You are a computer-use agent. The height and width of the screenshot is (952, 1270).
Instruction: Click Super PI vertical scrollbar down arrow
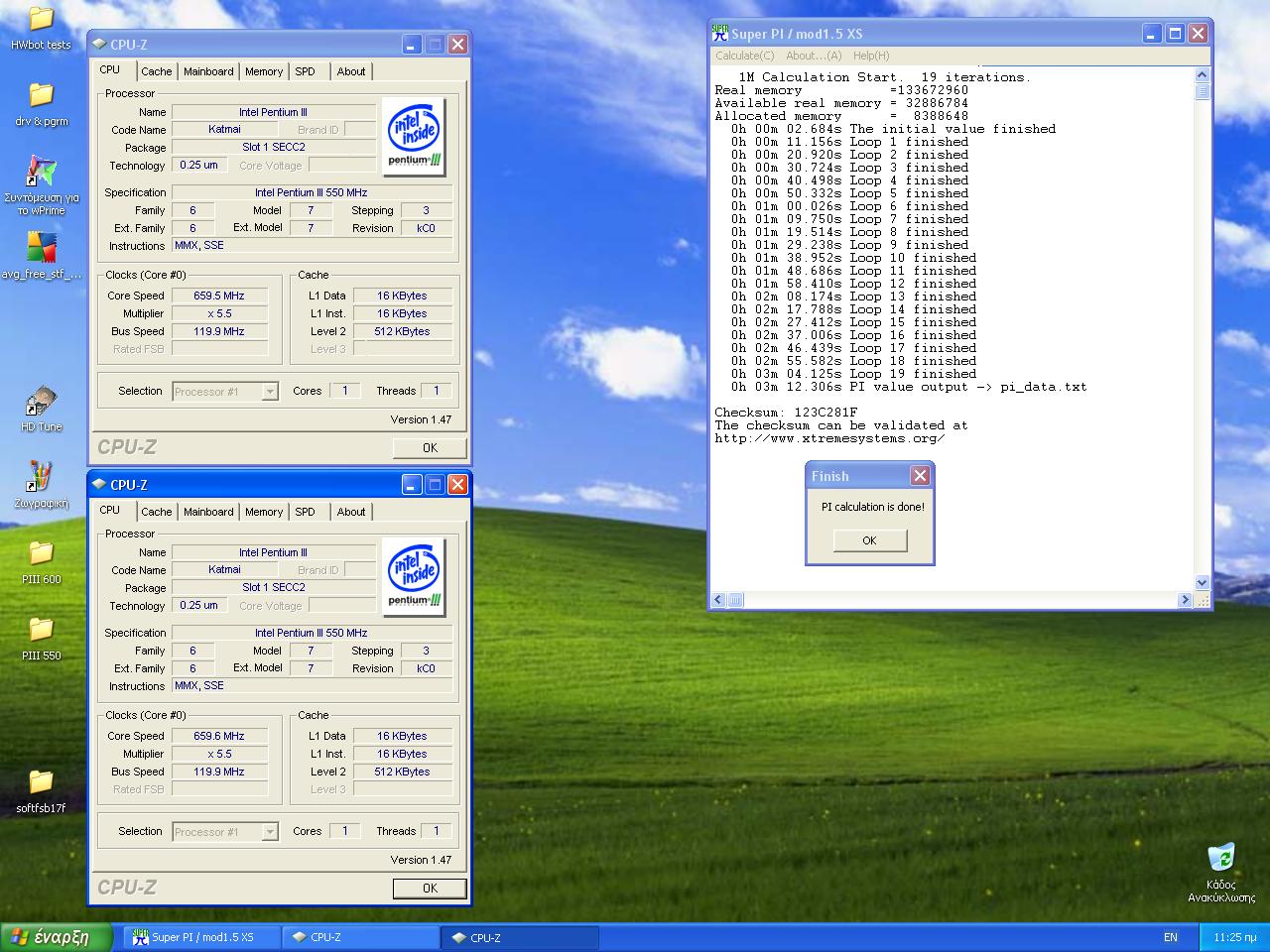pos(1203,583)
